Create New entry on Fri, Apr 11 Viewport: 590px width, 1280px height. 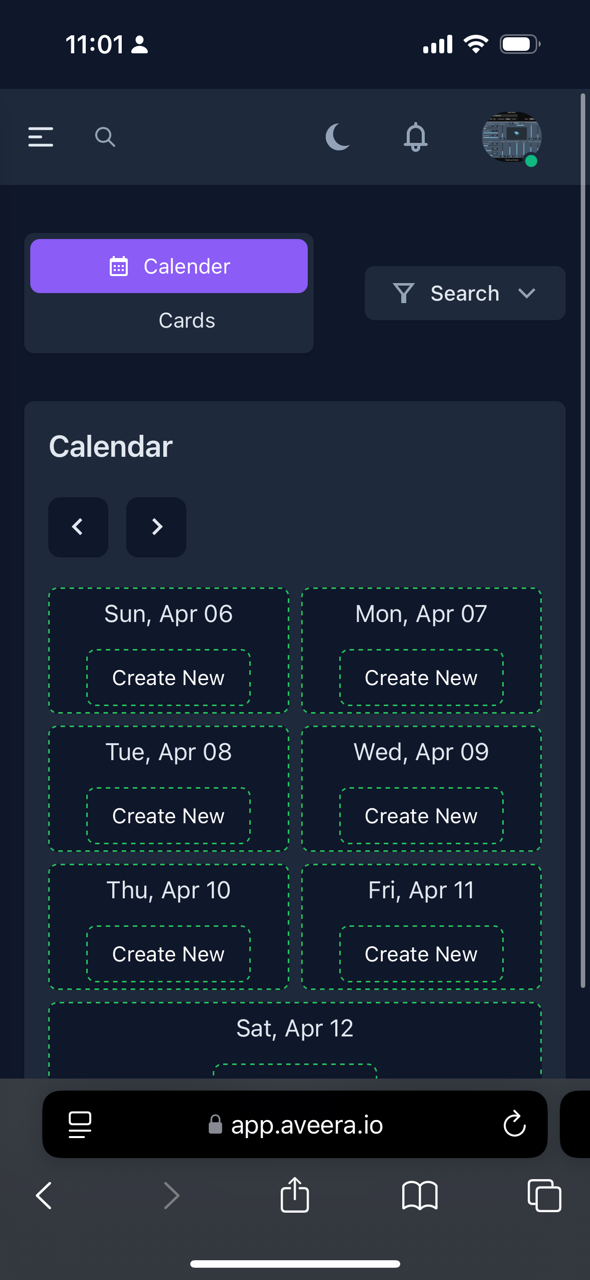pyautogui.click(x=421, y=954)
